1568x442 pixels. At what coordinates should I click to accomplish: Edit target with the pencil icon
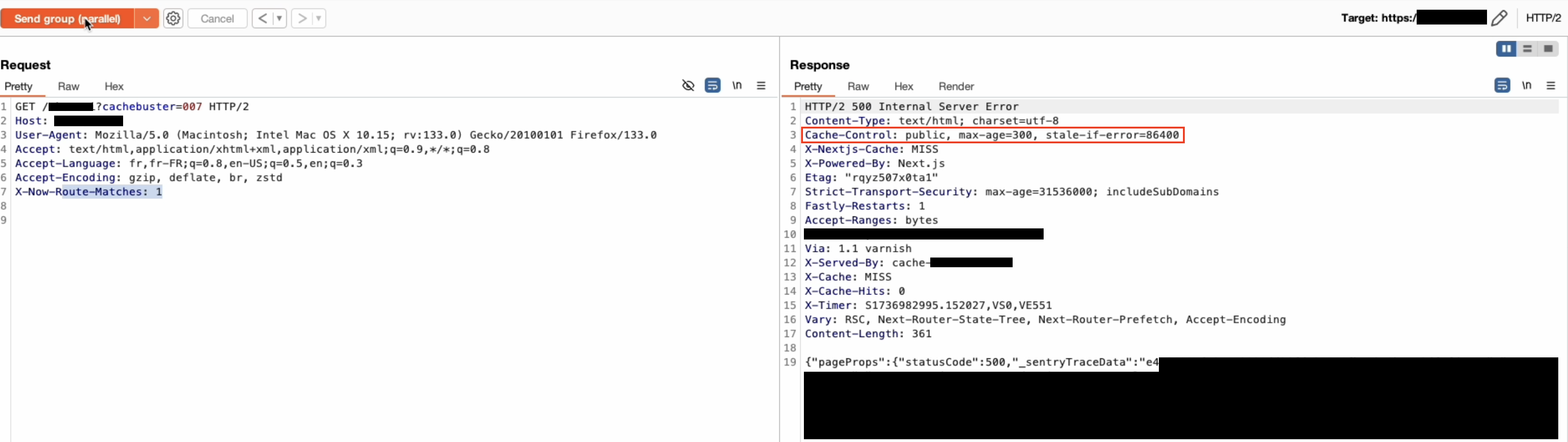coord(1499,18)
